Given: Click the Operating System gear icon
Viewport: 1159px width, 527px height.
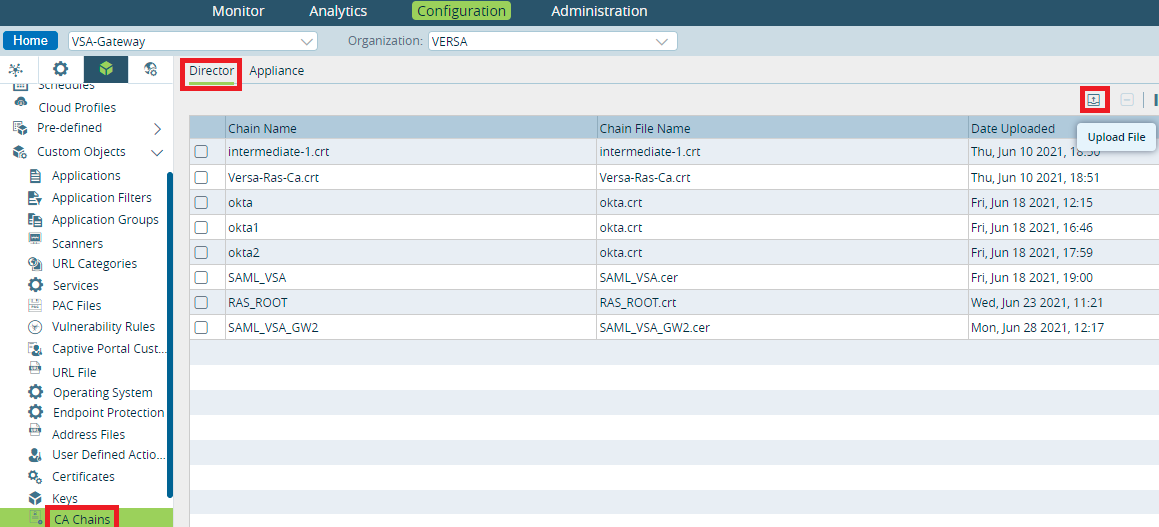Looking at the screenshot, I should [x=35, y=392].
